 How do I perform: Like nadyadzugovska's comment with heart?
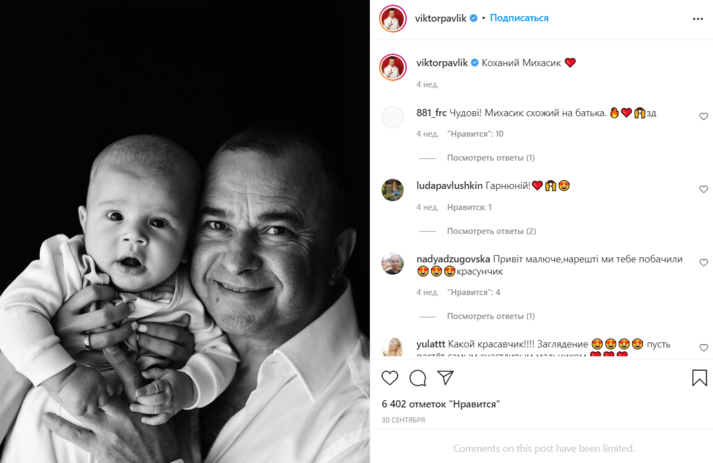(703, 262)
